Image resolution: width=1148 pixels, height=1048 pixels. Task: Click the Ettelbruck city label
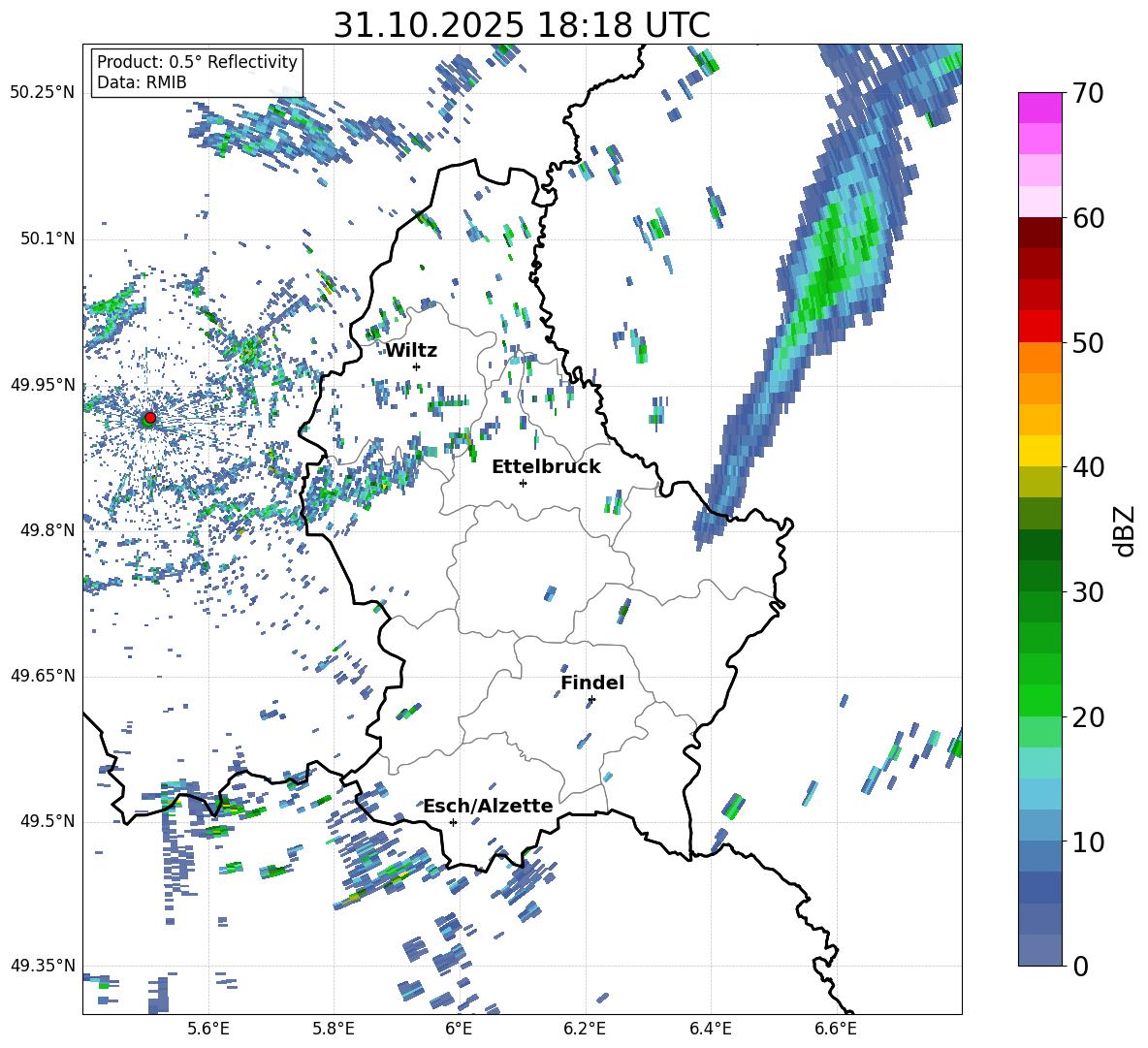(x=546, y=467)
